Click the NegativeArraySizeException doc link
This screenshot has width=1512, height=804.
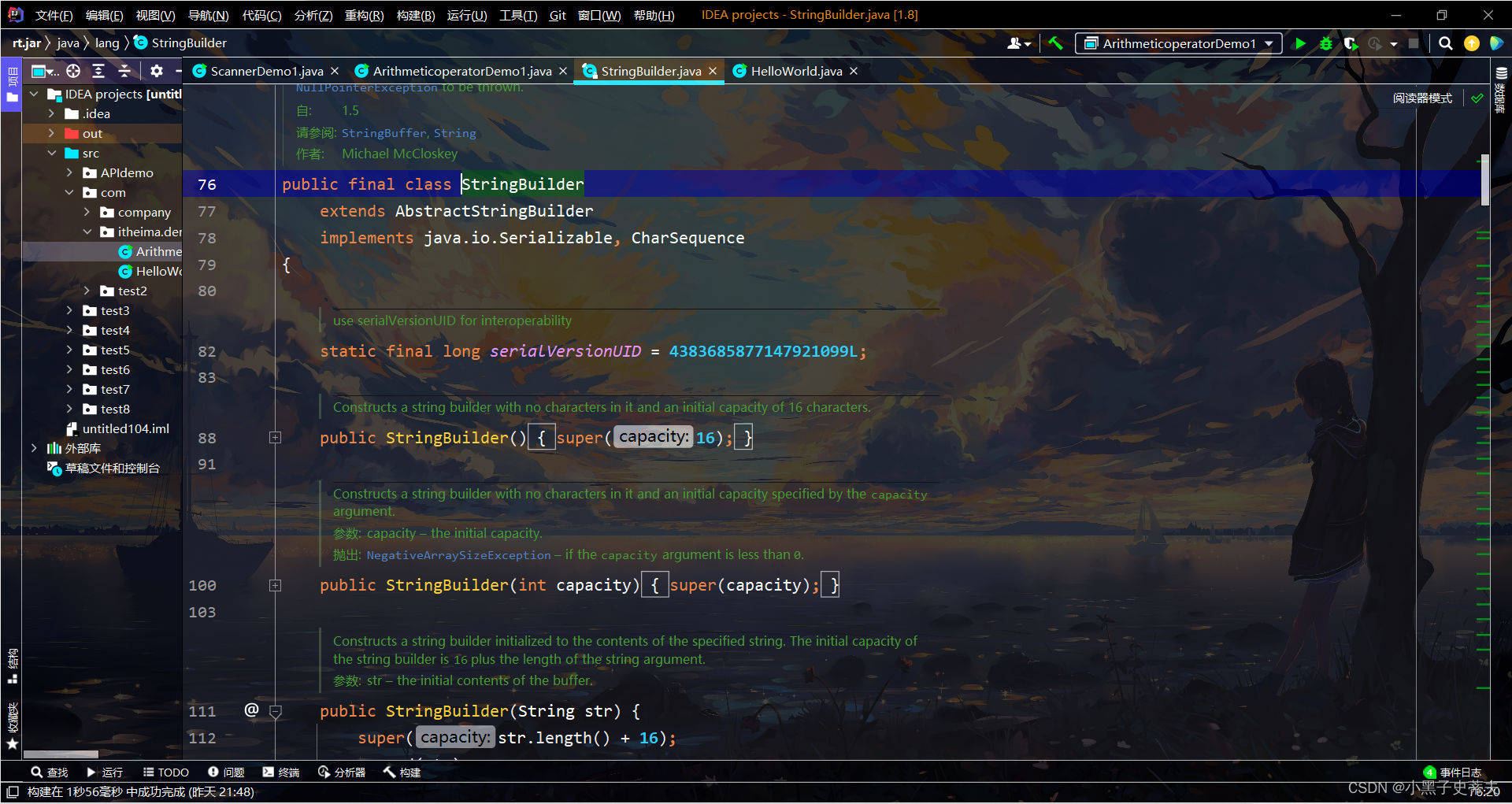tap(458, 555)
